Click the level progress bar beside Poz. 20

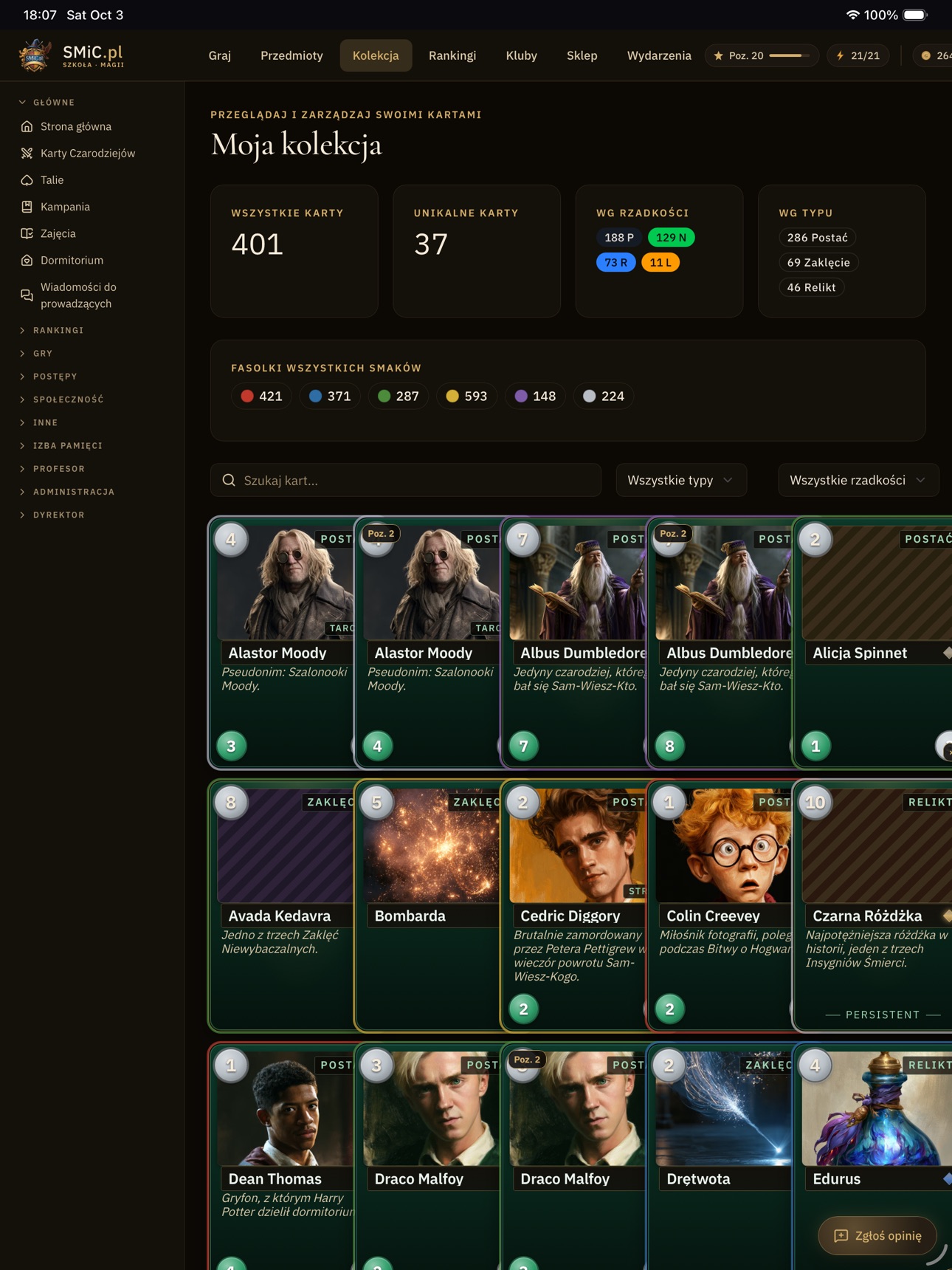[789, 55]
